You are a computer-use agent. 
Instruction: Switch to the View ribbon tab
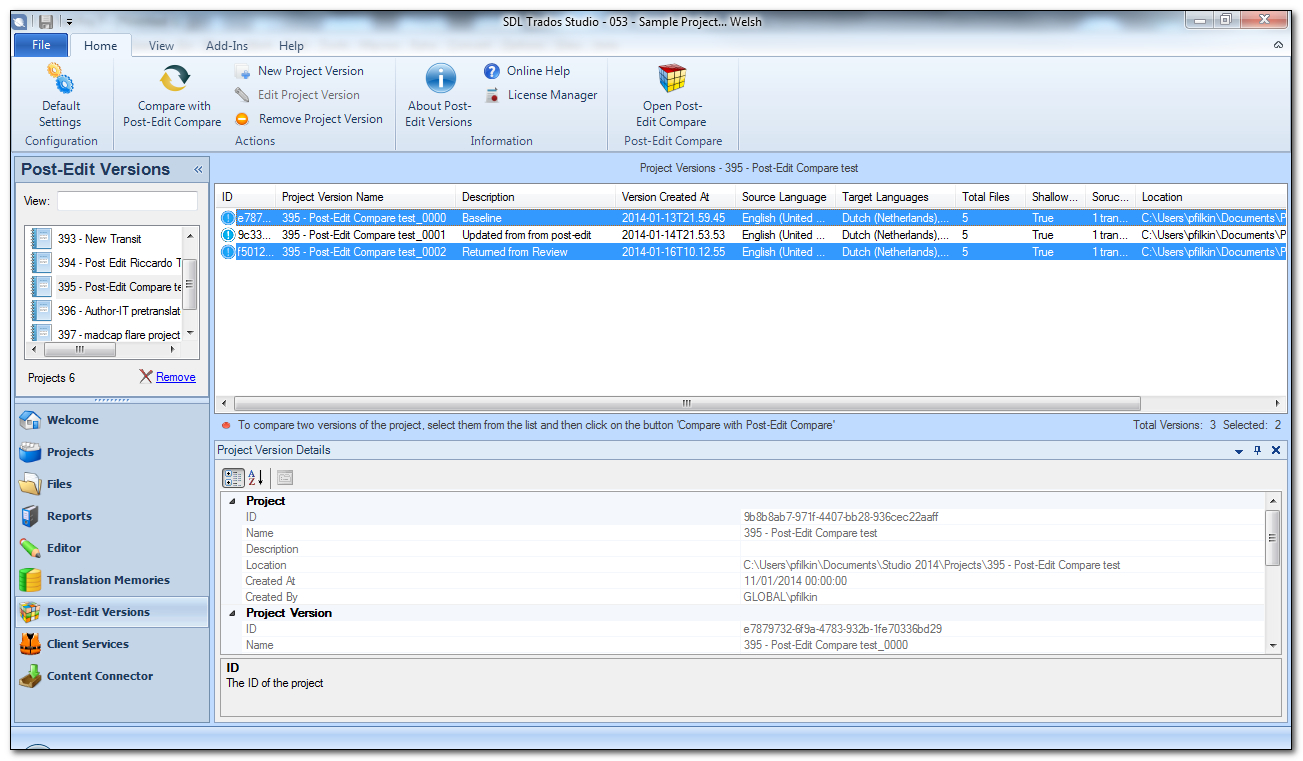tap(161, 46)
